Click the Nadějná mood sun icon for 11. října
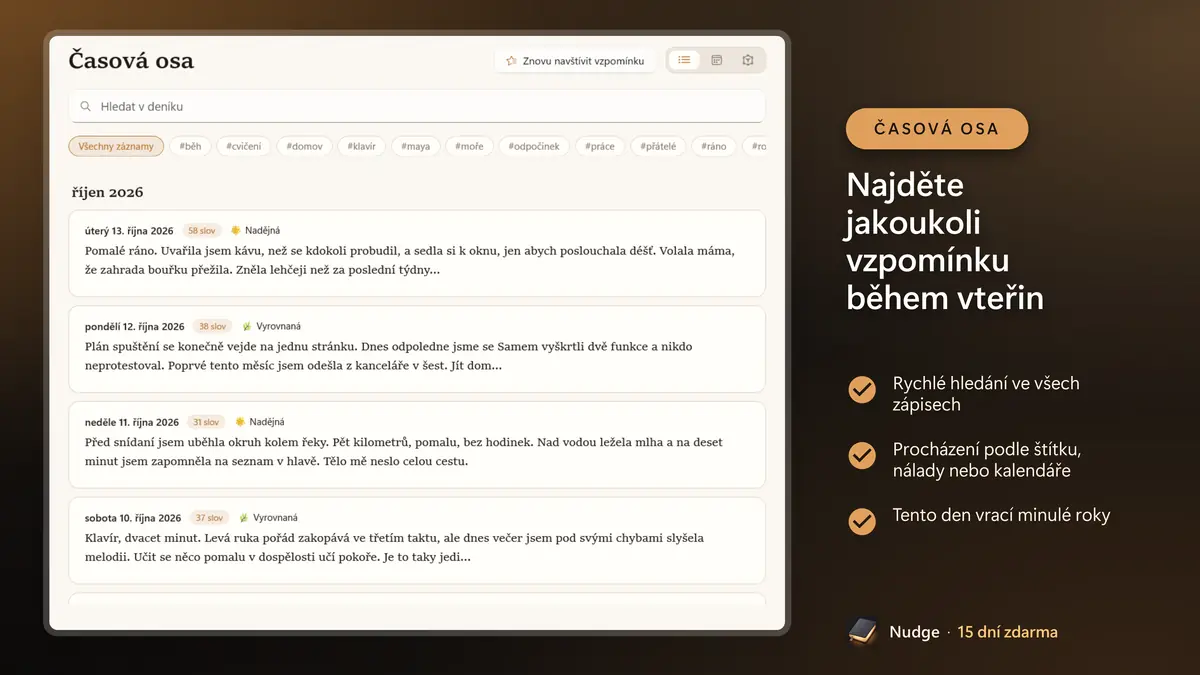Viewport: 1200px width, 675px height. (x=240, y=422)
